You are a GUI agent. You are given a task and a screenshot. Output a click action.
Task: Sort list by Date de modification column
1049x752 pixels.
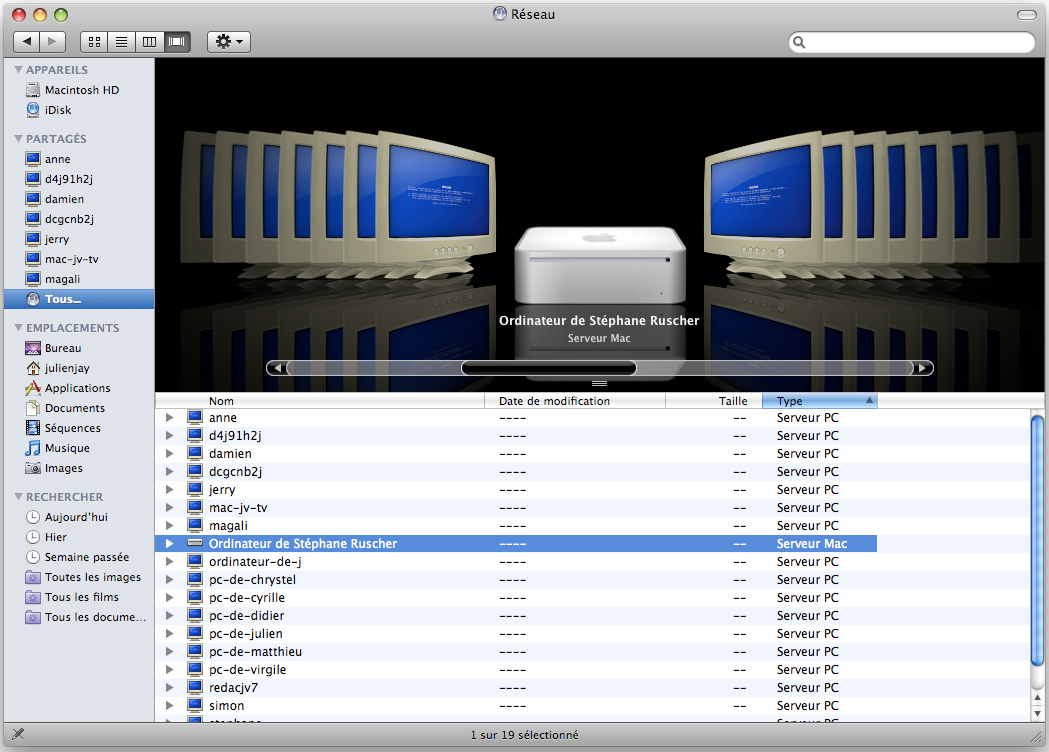point(575,401)
